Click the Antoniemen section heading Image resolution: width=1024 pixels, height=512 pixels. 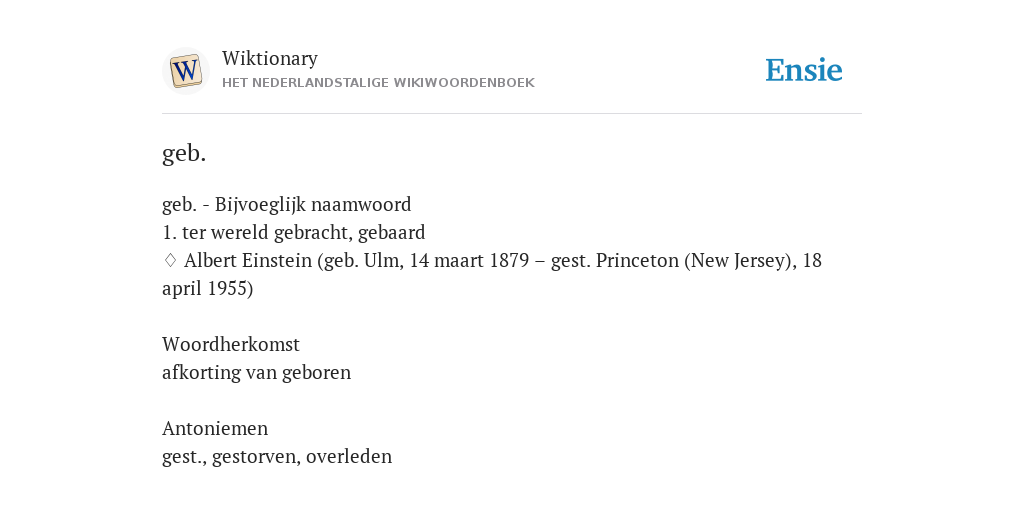coord(215,428)
